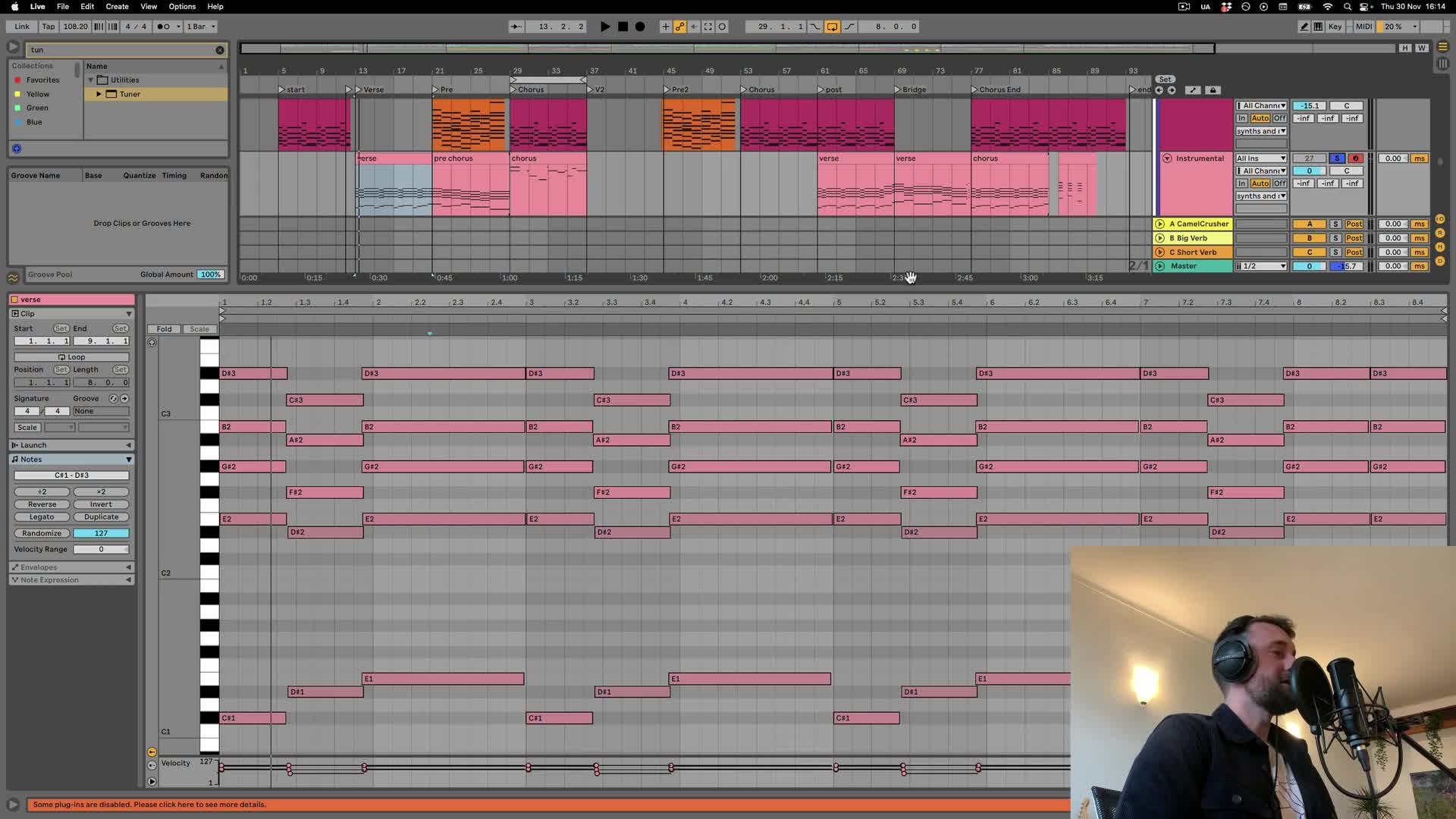Viewport: 1456px width, 819px height.
Task: Click the Reverse notes button
Action: click(x=42, y=504)
